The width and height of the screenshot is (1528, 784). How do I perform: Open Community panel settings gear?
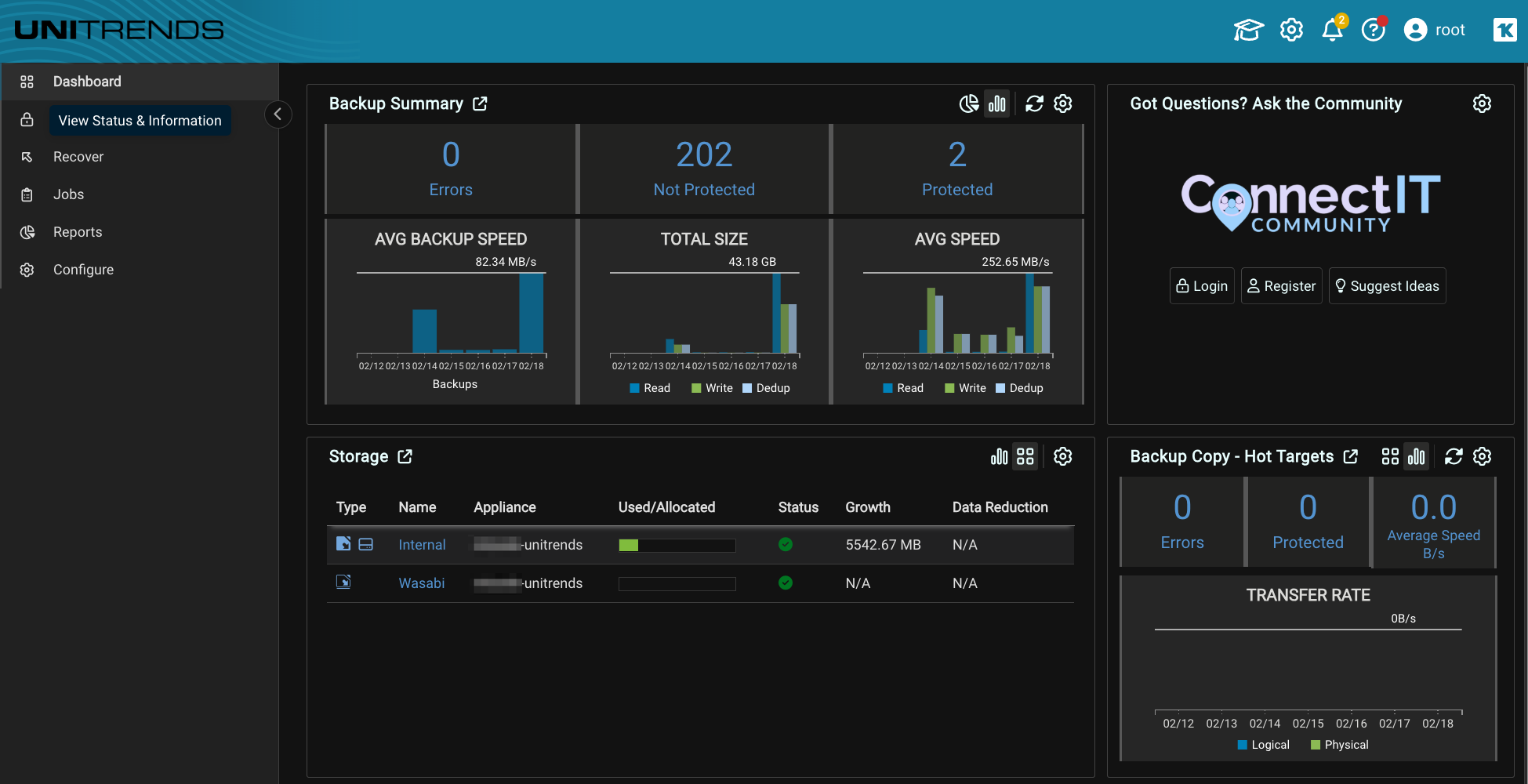1482,103
